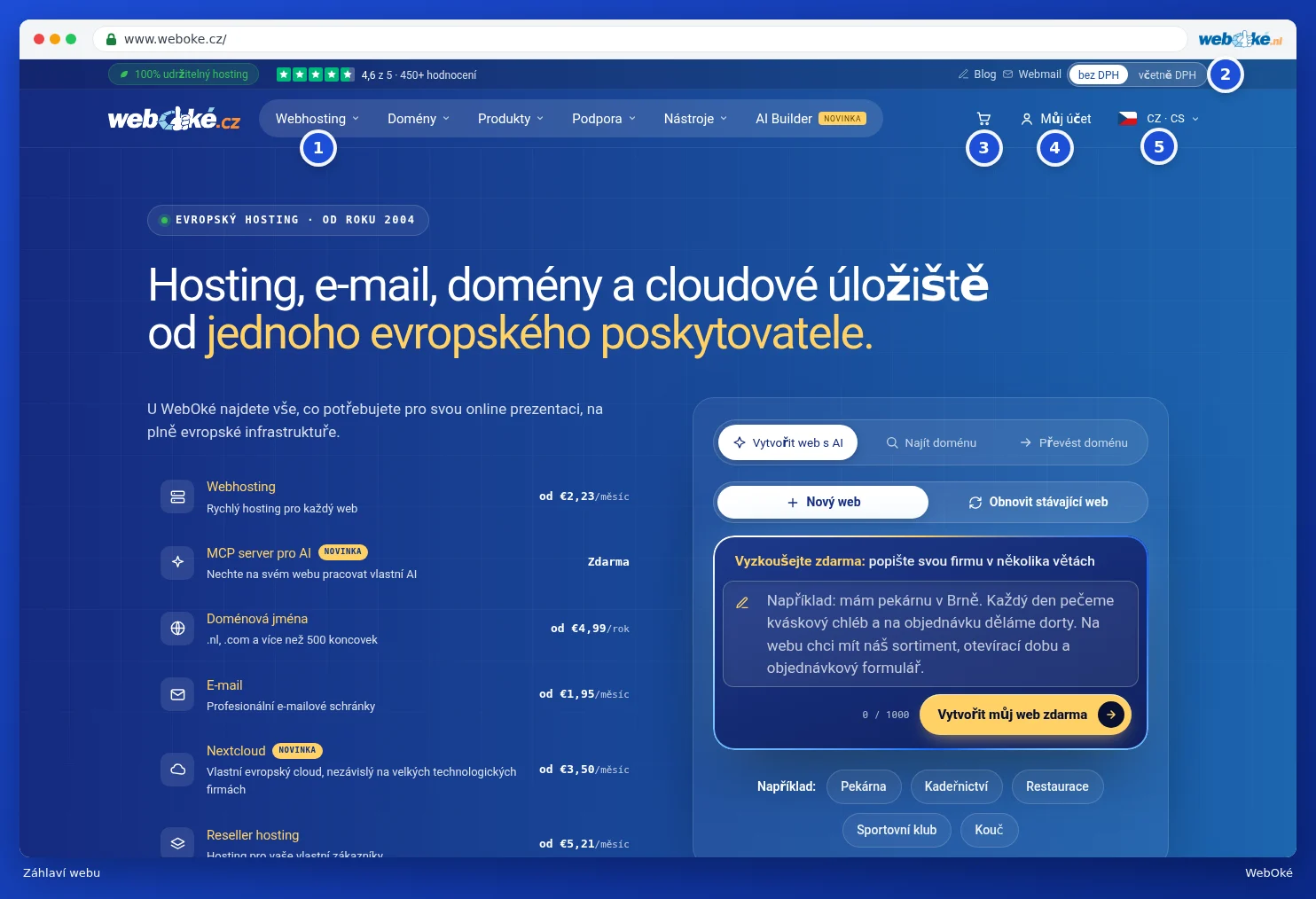Click the MCP server pro AI sparkle icon
Image resolution: width=1316 pixels, height=899 pixels.
[177, 562]
